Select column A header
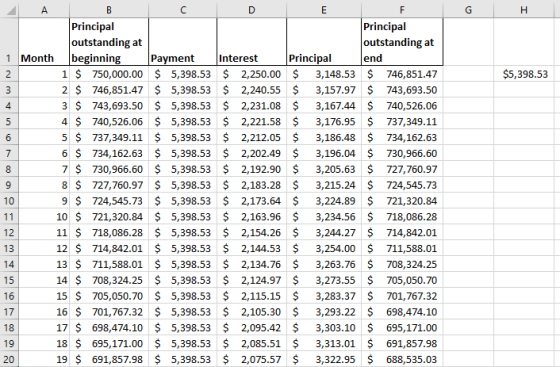This screenshot has width=560, height=367. coord(44,10)
